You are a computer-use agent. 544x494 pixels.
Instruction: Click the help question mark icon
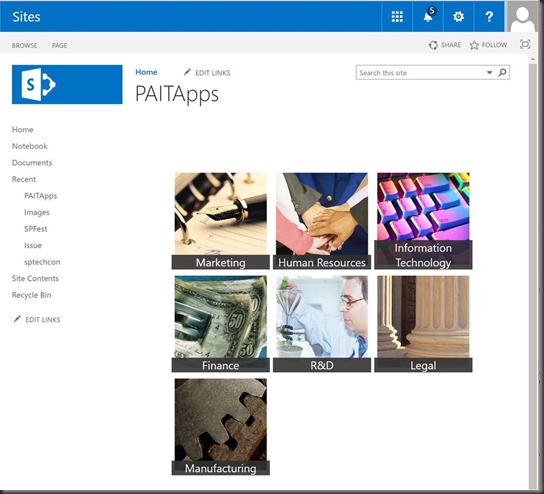point(489,16)
